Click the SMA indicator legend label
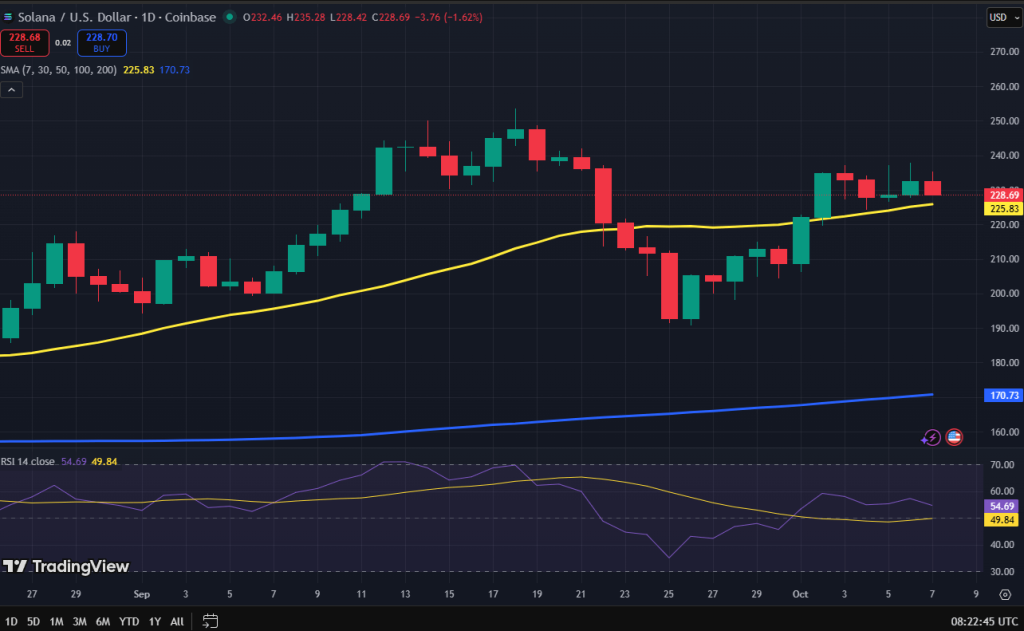Screen dimensions: 1024x631 pyautogui.click(x=59, y=70)
